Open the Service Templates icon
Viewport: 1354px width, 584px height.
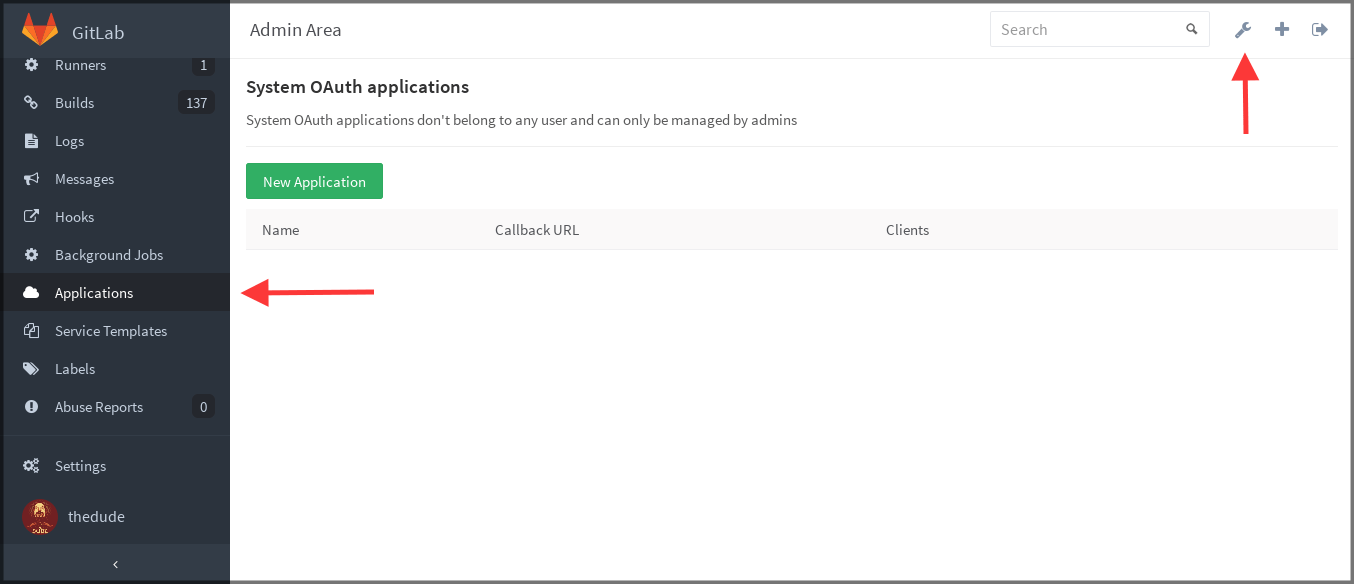[31, 330]
